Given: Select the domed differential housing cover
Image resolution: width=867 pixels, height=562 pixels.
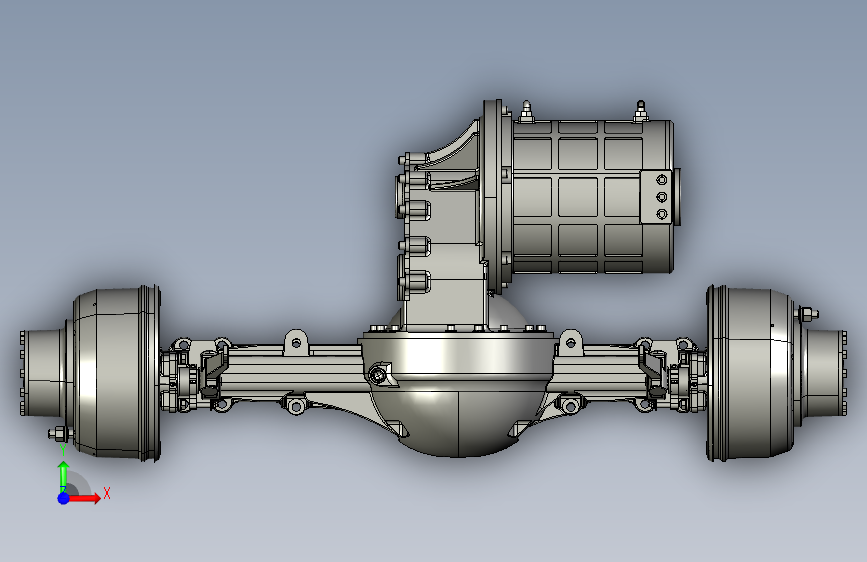Looking at the screenshot, I should click(x=459, y=418).
